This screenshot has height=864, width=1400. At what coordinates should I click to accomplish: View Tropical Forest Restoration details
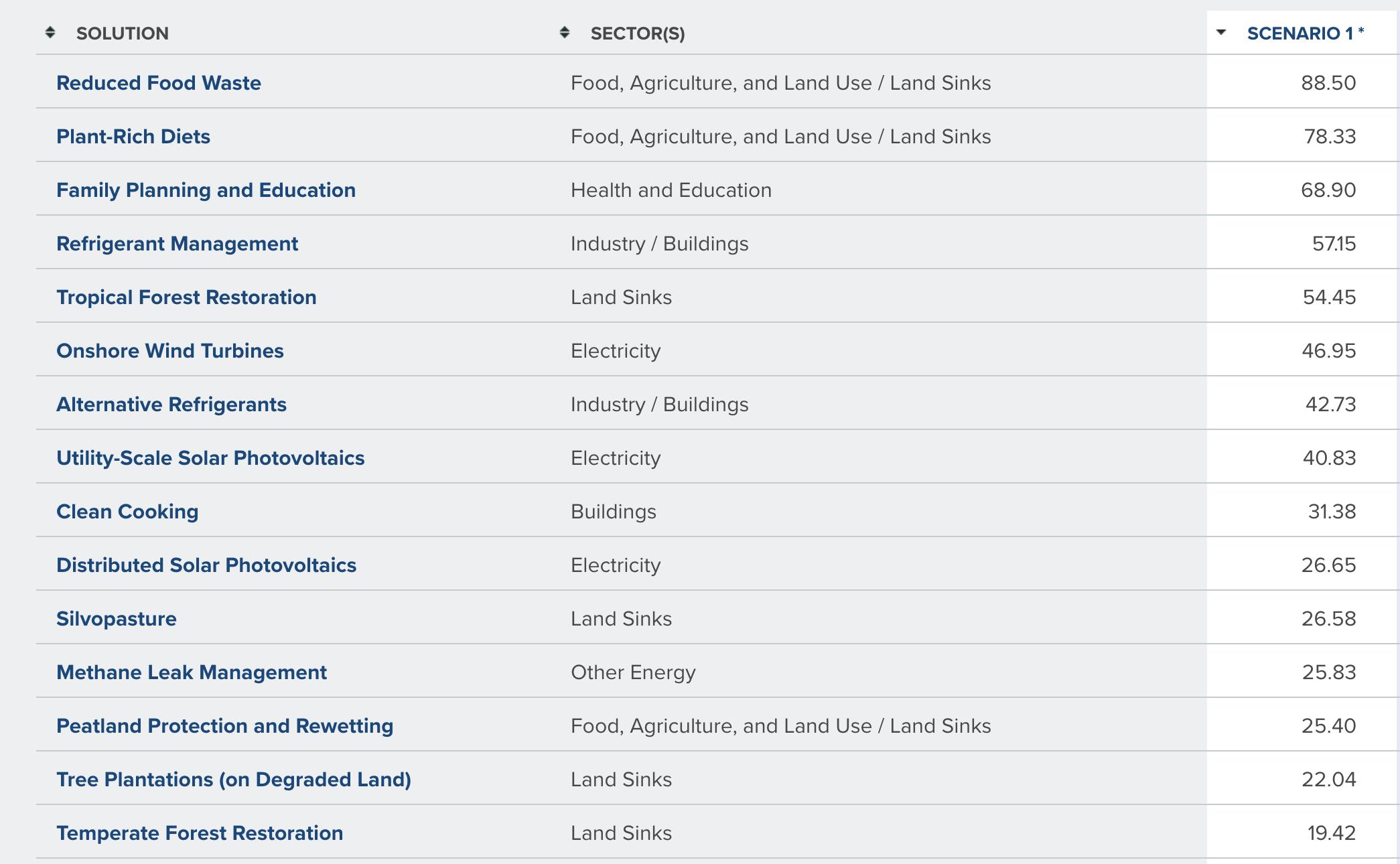186,297
